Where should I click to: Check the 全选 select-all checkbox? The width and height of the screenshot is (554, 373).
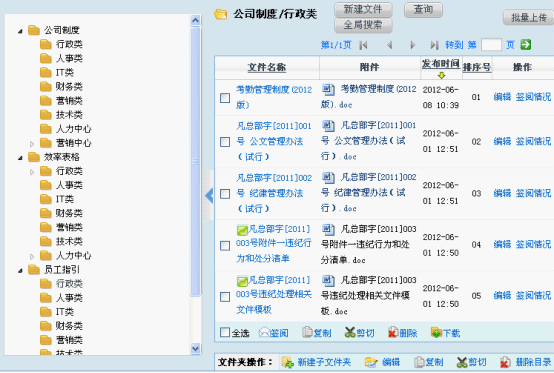pyautogui.click(x=225, y=332)
